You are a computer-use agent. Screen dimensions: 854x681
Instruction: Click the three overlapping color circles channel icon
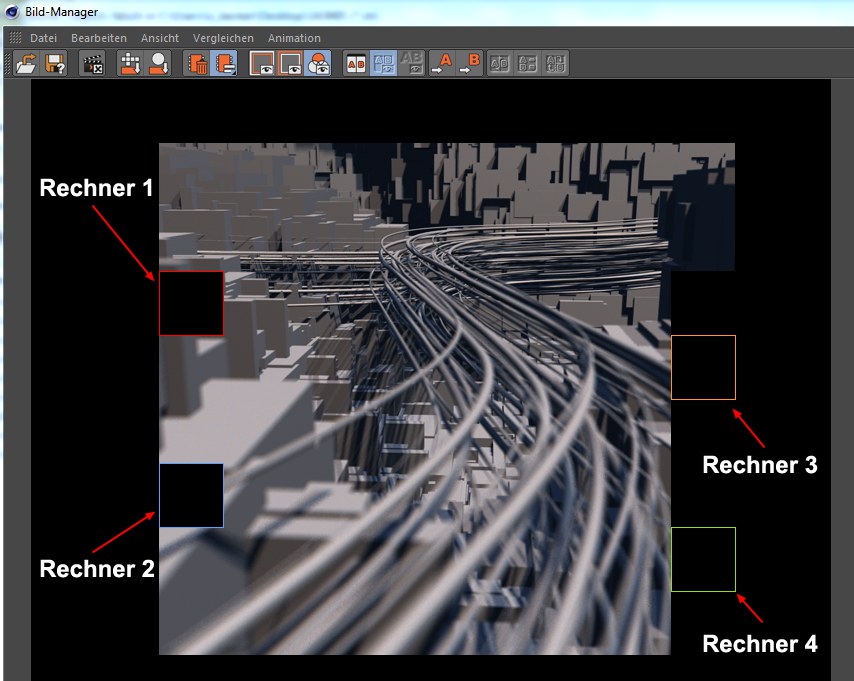[x=318, y=64]
